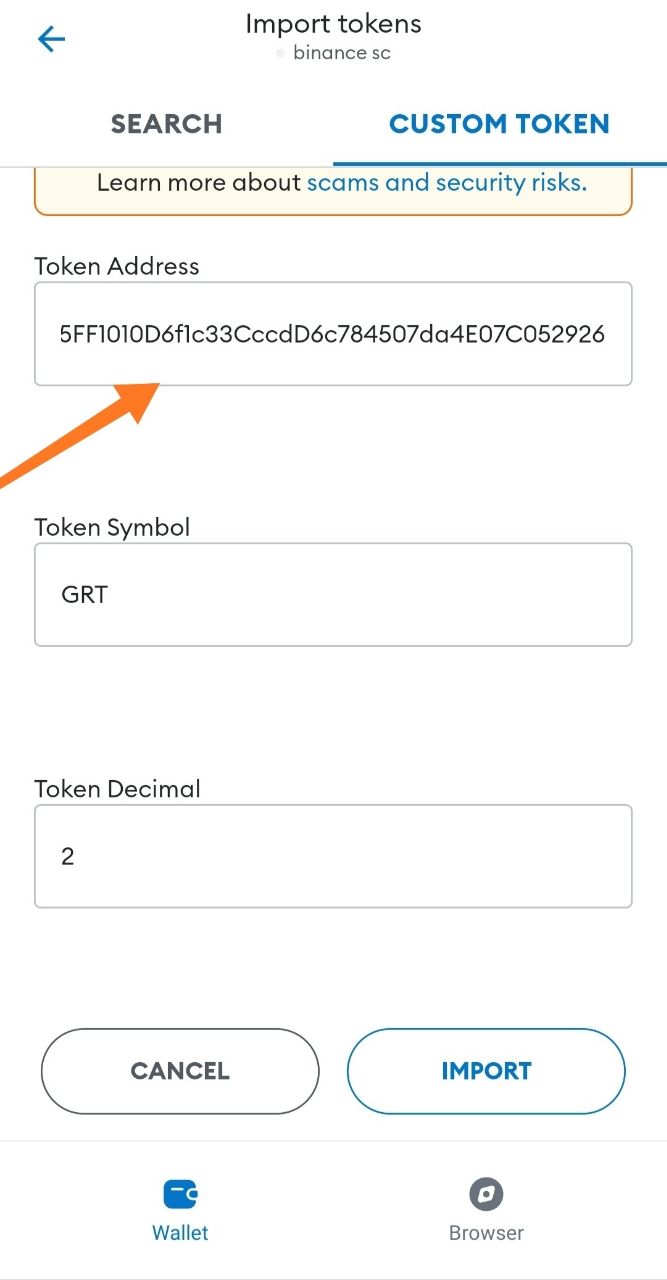Select the CUSTOM TOKEN tab
The width and height of the screenshot is (667, 1280).
tap(499, 124)
